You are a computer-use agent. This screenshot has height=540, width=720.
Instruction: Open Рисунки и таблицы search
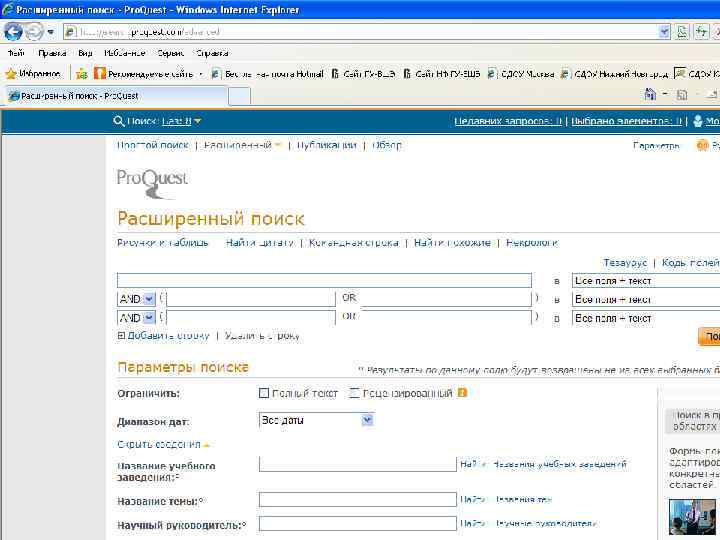[163, 242]
